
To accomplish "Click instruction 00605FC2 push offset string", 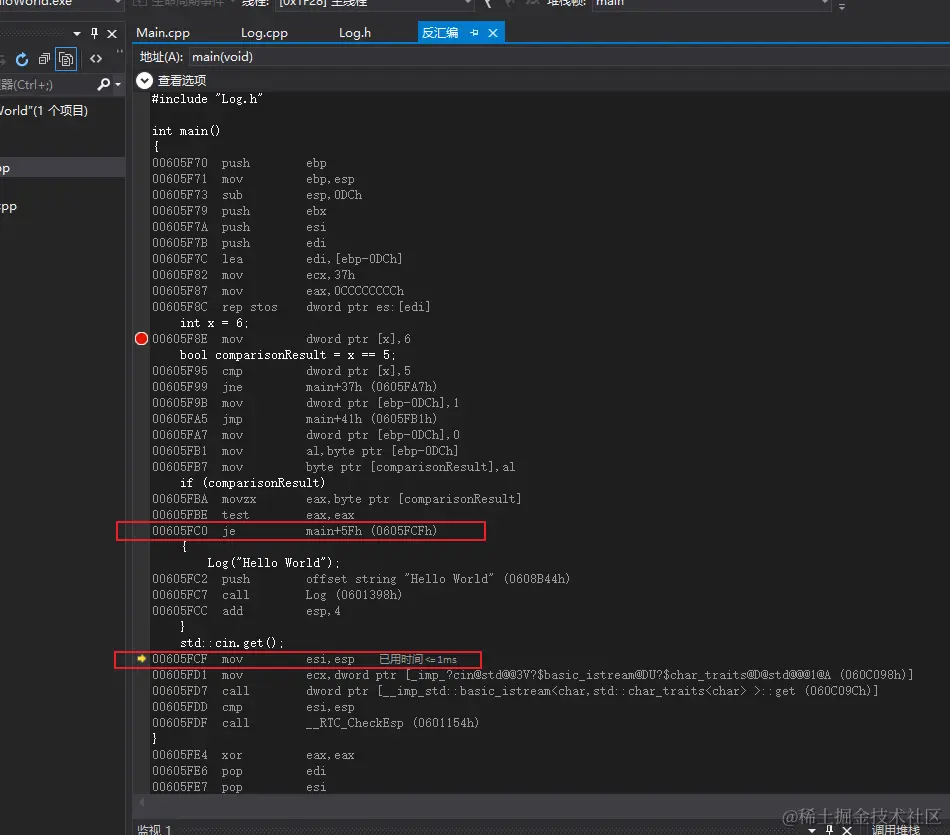I will (361, 579).
